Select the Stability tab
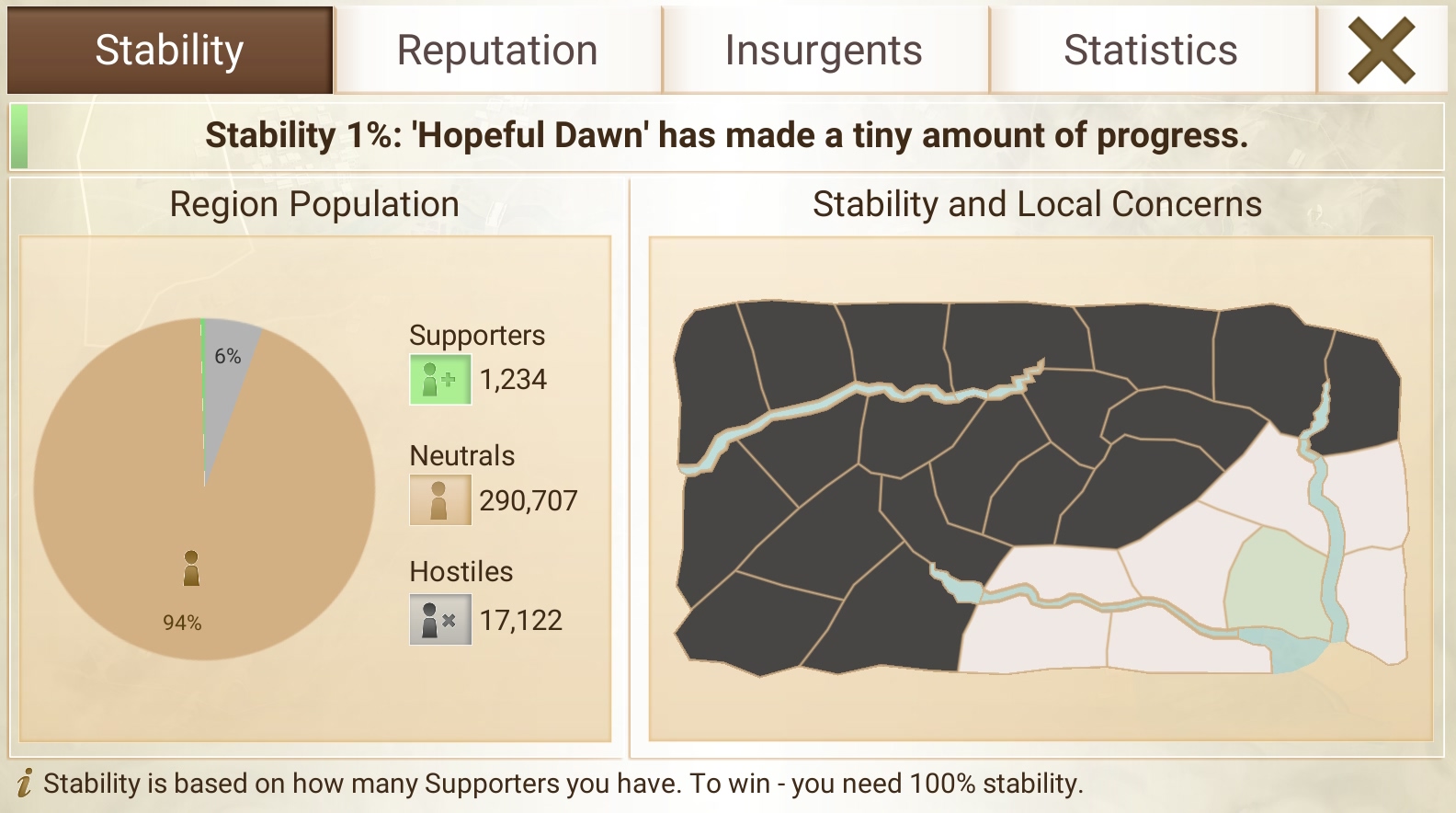 pos(170,50)
